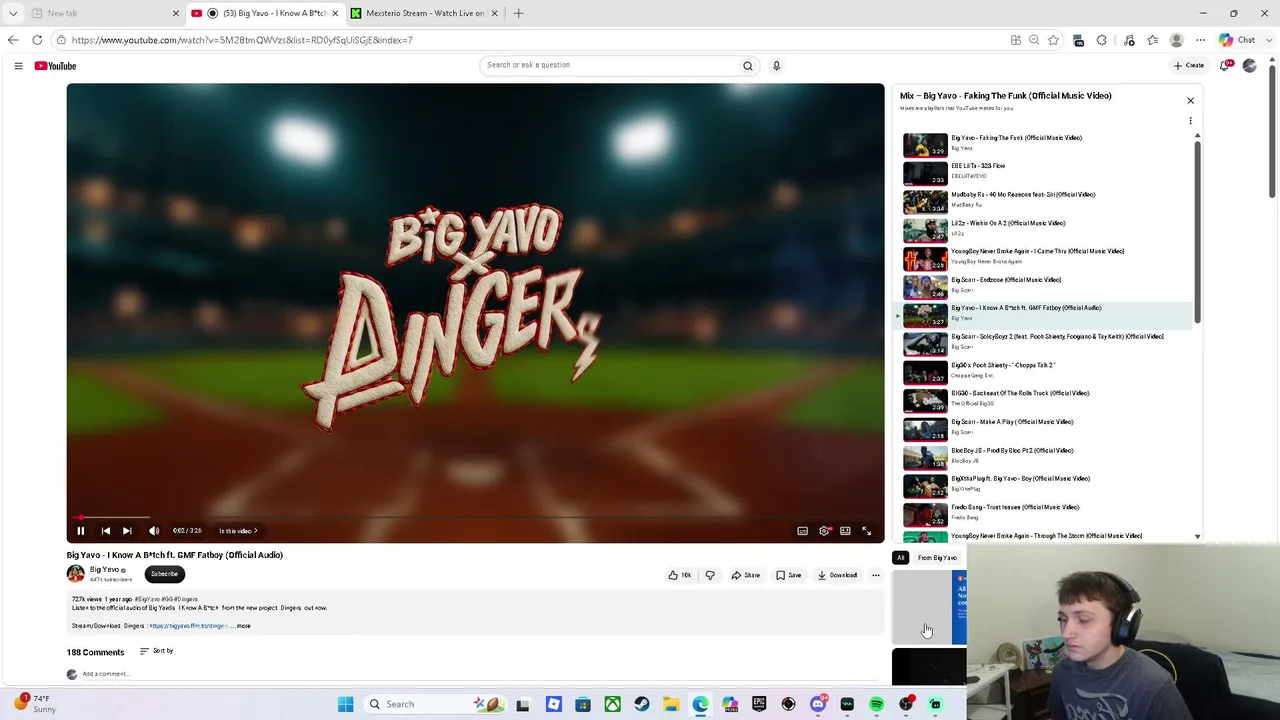Open the Windows Start menu

coord(345,704)
